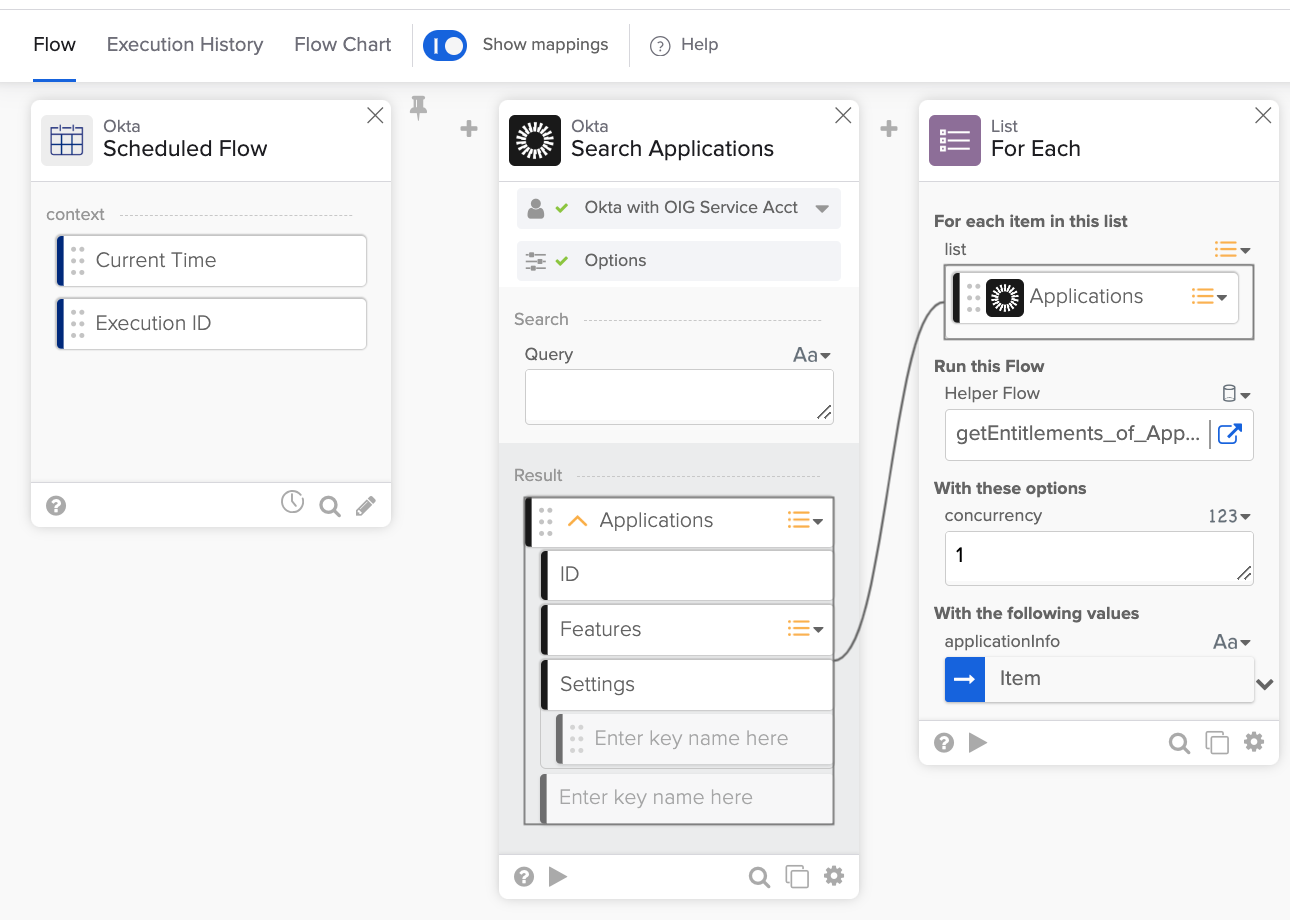The image size is (1290, 920).
Task: Open the concurrency 123 type dropdown
Action: (1230, 517)
